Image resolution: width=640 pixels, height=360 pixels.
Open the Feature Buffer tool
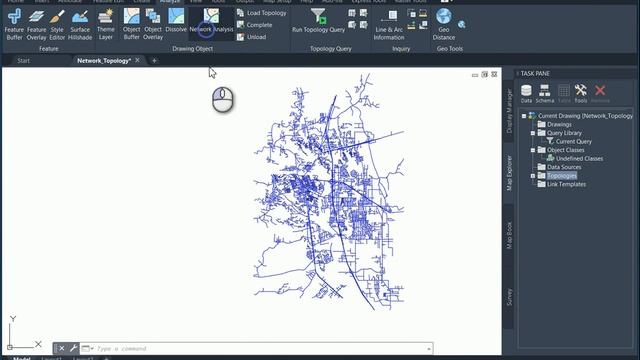coord(14,24)
